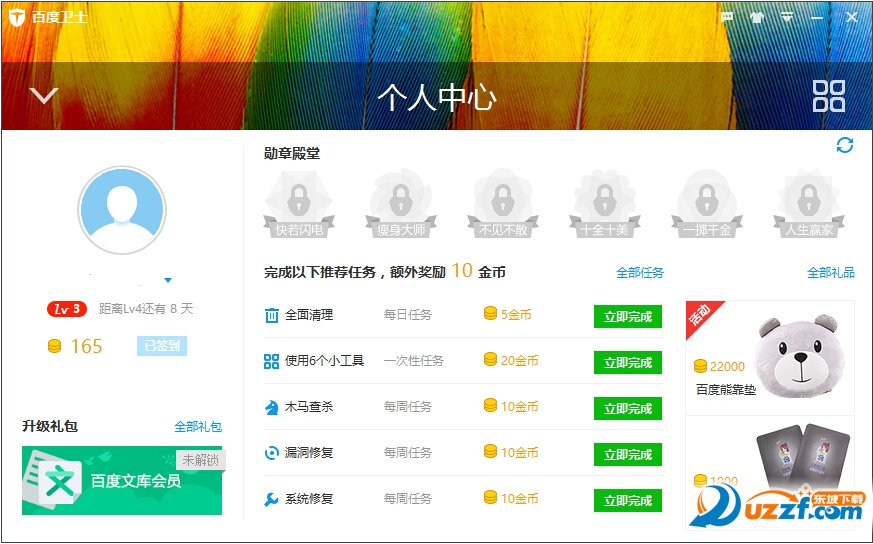Click the user avatar picture

[x=122, y=210]
